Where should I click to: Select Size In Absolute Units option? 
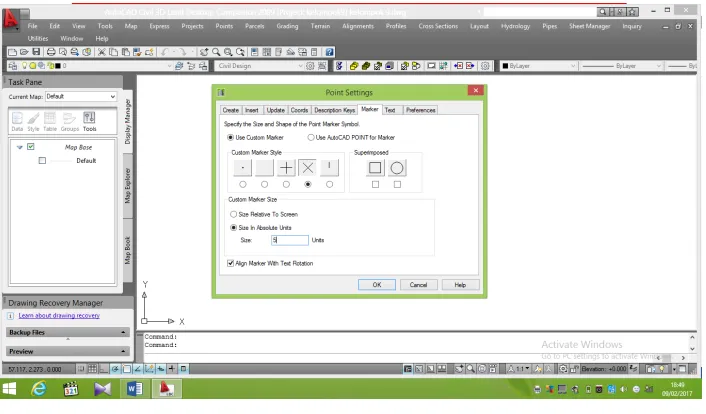coord(233,227)
